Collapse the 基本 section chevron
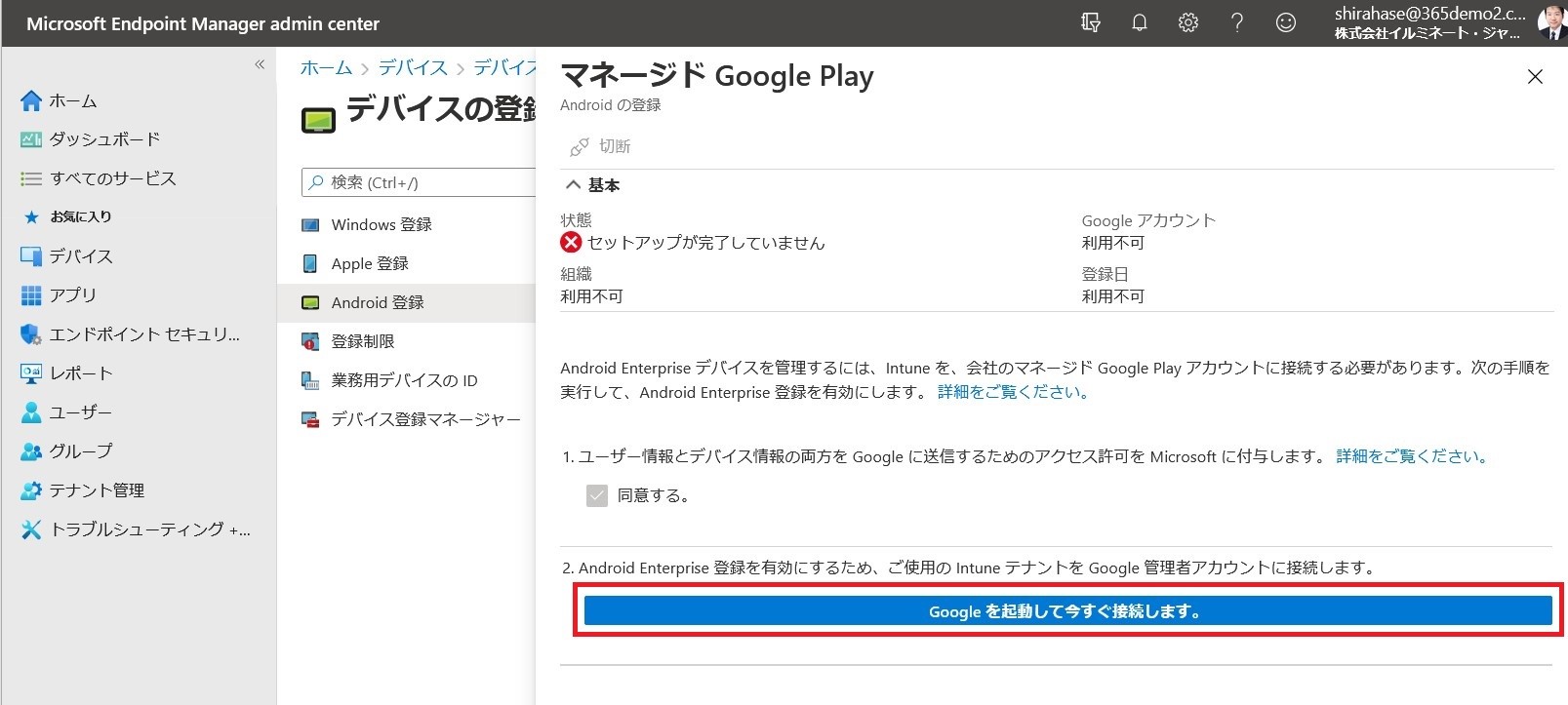This screenshot has width=1568, height=705. click(x=573, y=185)
